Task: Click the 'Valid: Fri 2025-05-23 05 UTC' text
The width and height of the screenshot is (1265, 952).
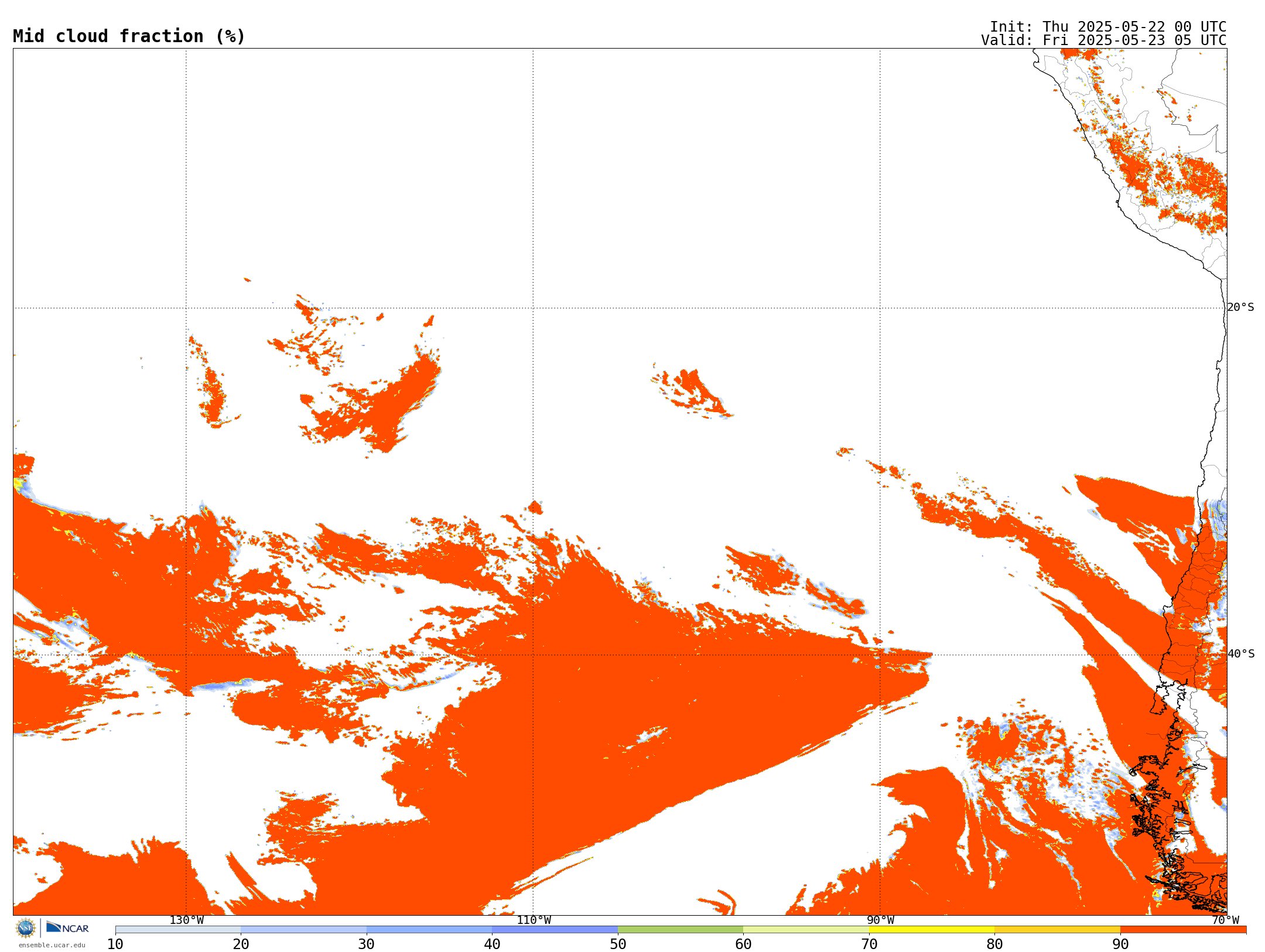Action: [x=1104, y=40]
